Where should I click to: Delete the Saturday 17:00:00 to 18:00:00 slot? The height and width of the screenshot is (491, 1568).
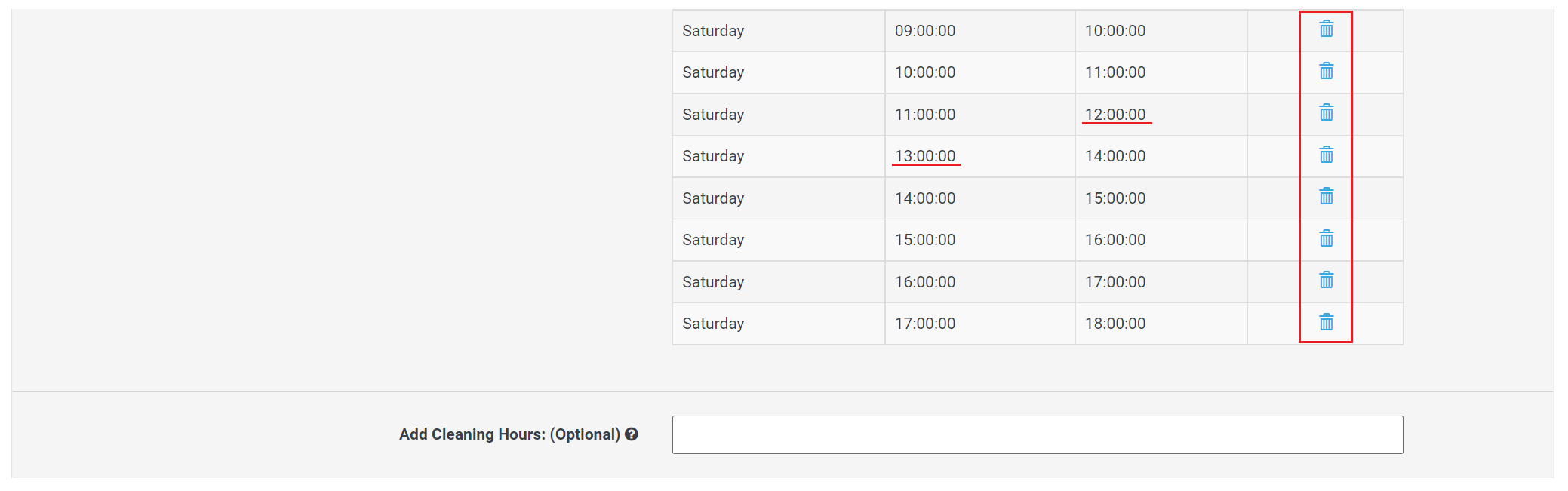click(1326, 323)
